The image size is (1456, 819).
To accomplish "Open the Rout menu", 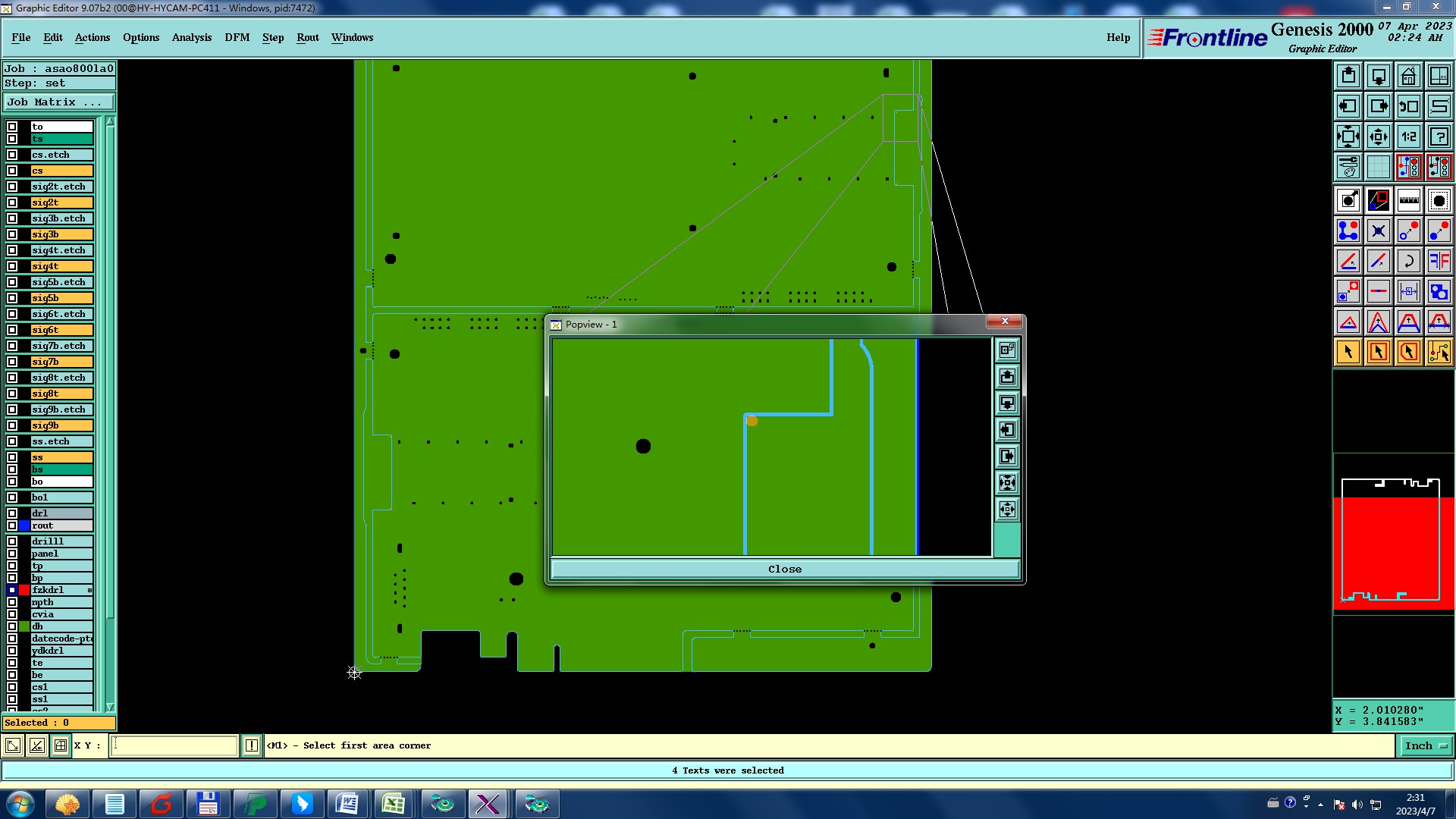I will (307, 37).
